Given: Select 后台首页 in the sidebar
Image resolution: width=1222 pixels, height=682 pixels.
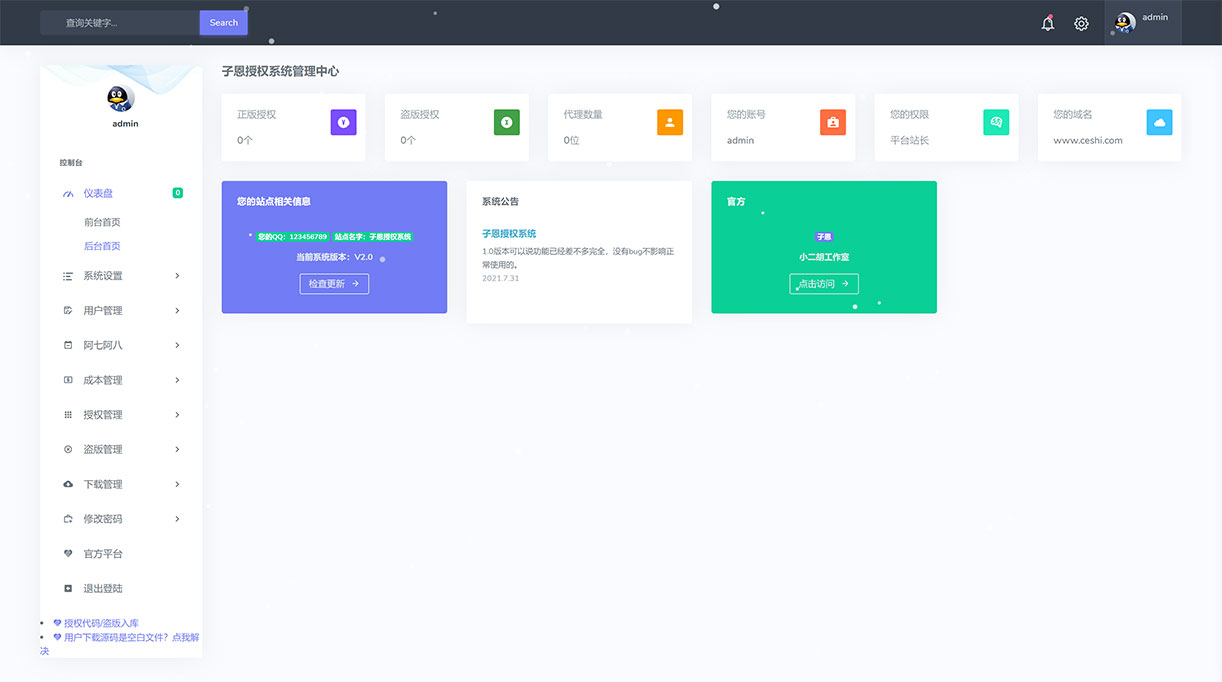Looking at the screenshot, I should 102,246.
